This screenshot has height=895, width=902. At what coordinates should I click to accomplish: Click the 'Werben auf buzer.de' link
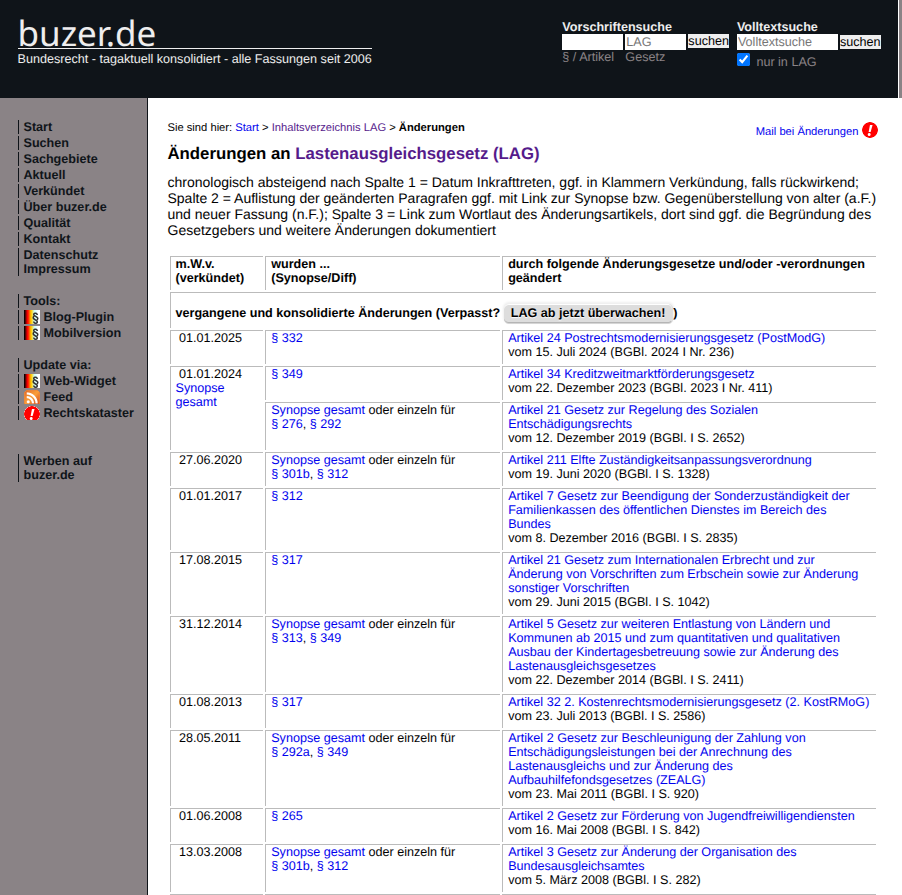pos(58,468)
